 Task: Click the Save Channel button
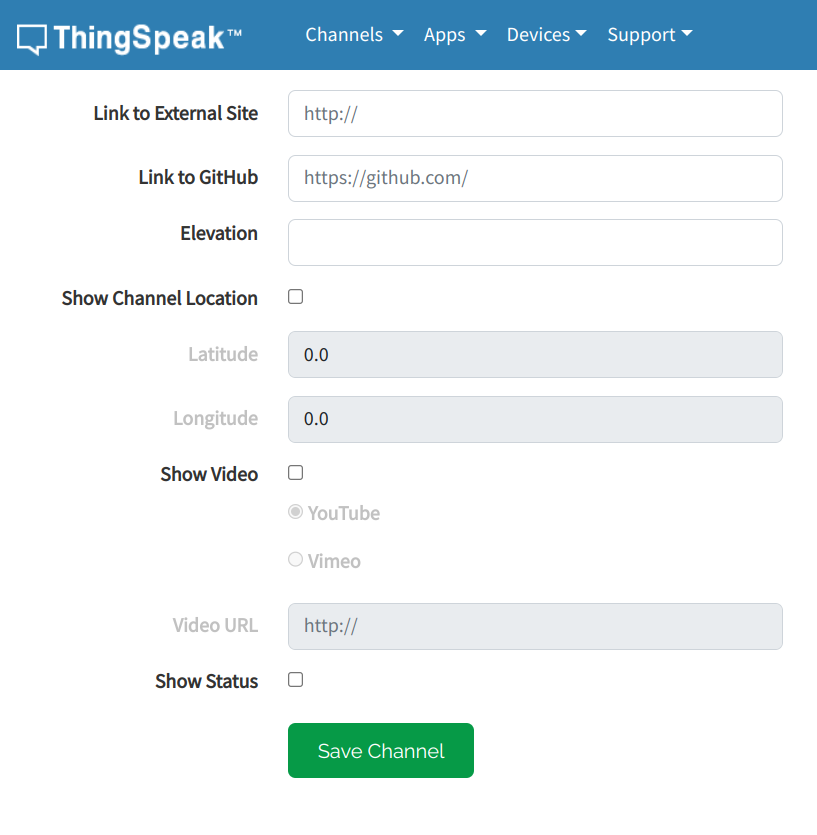tap(381, 750)
